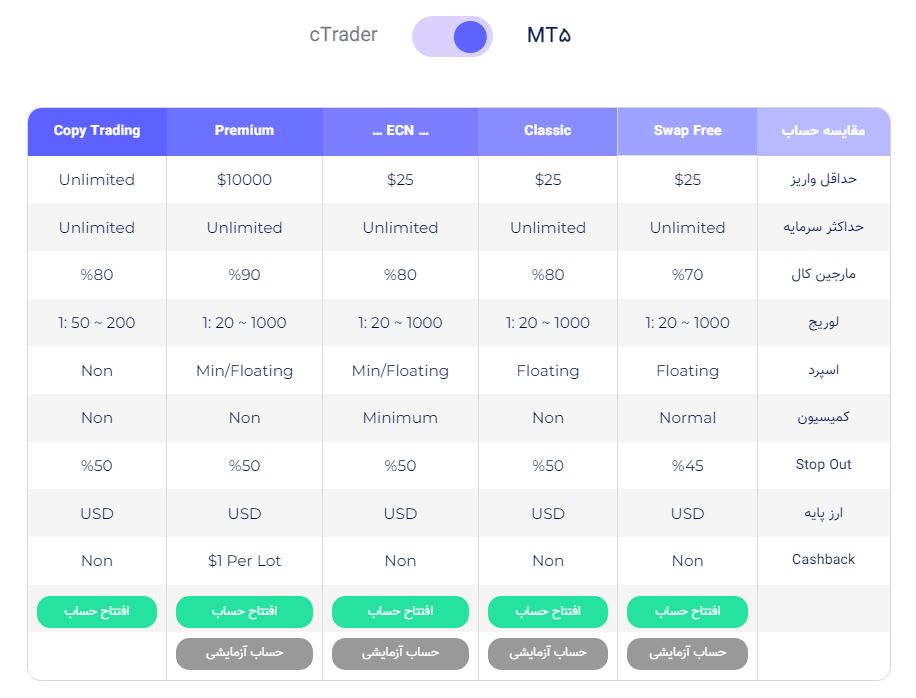Select the cTrader platform label
Viewport: 916px width, 698px height.
pyautogui.click(x=344, y=34)
